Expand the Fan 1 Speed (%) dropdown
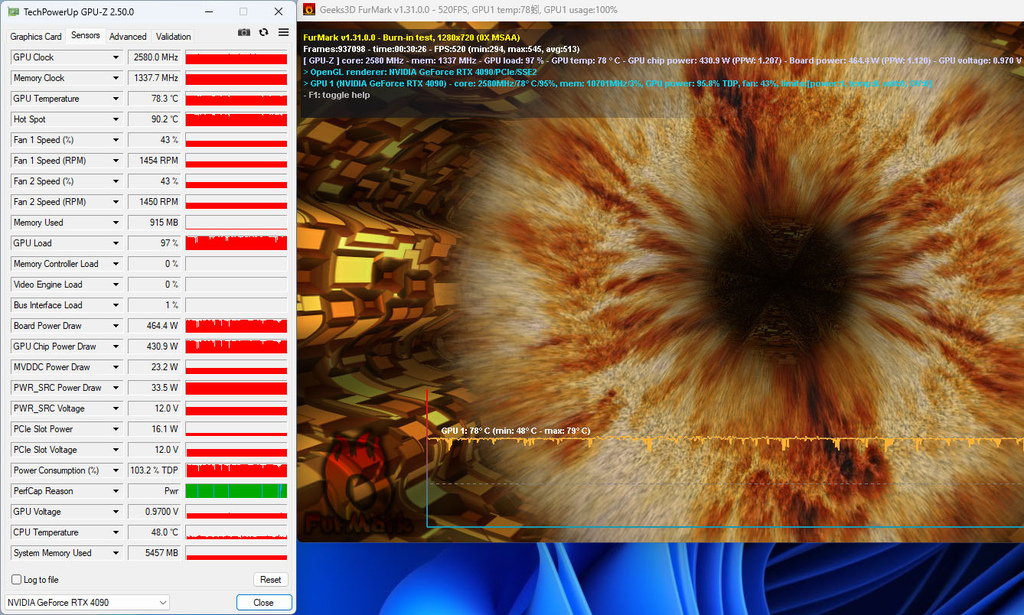The image size is (1024, 615). click(x=116, y=140)
